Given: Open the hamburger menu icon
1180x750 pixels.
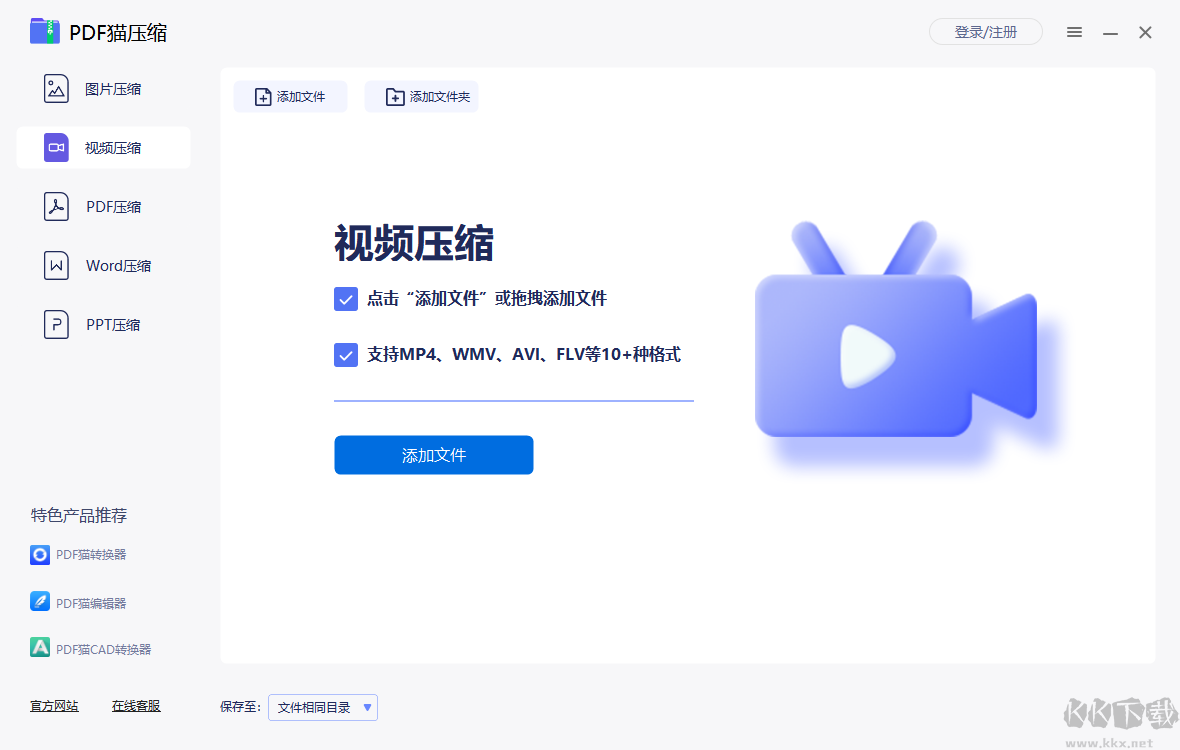Looking at the screenshot, I should click(x=1074, y=32).
